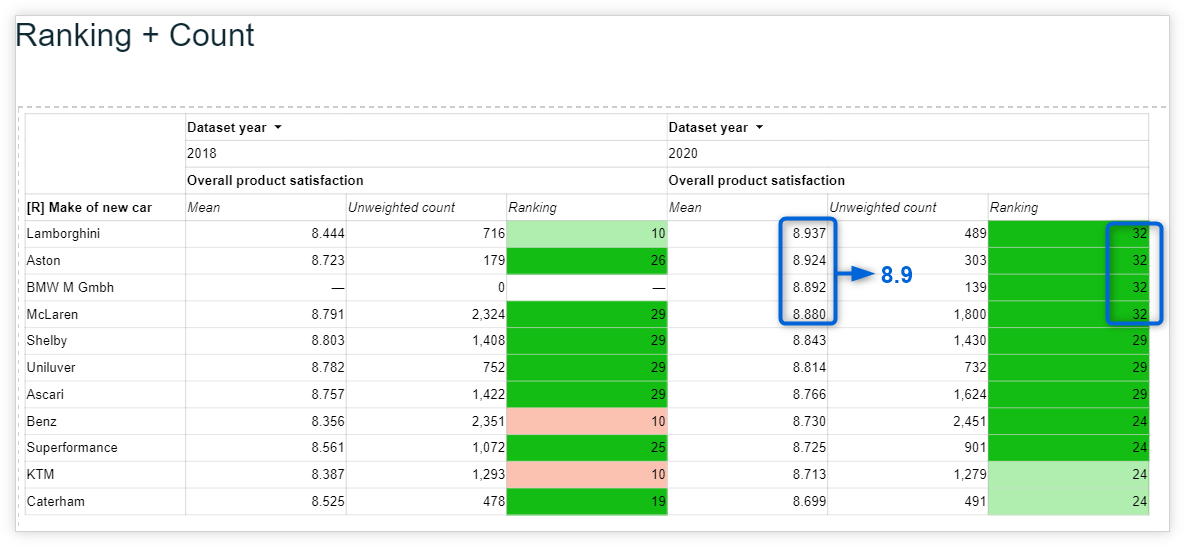Click the 2020 year header cell
Image resolution: width=1185 pixels, height=547 pixels.
(x=908, y=153)
